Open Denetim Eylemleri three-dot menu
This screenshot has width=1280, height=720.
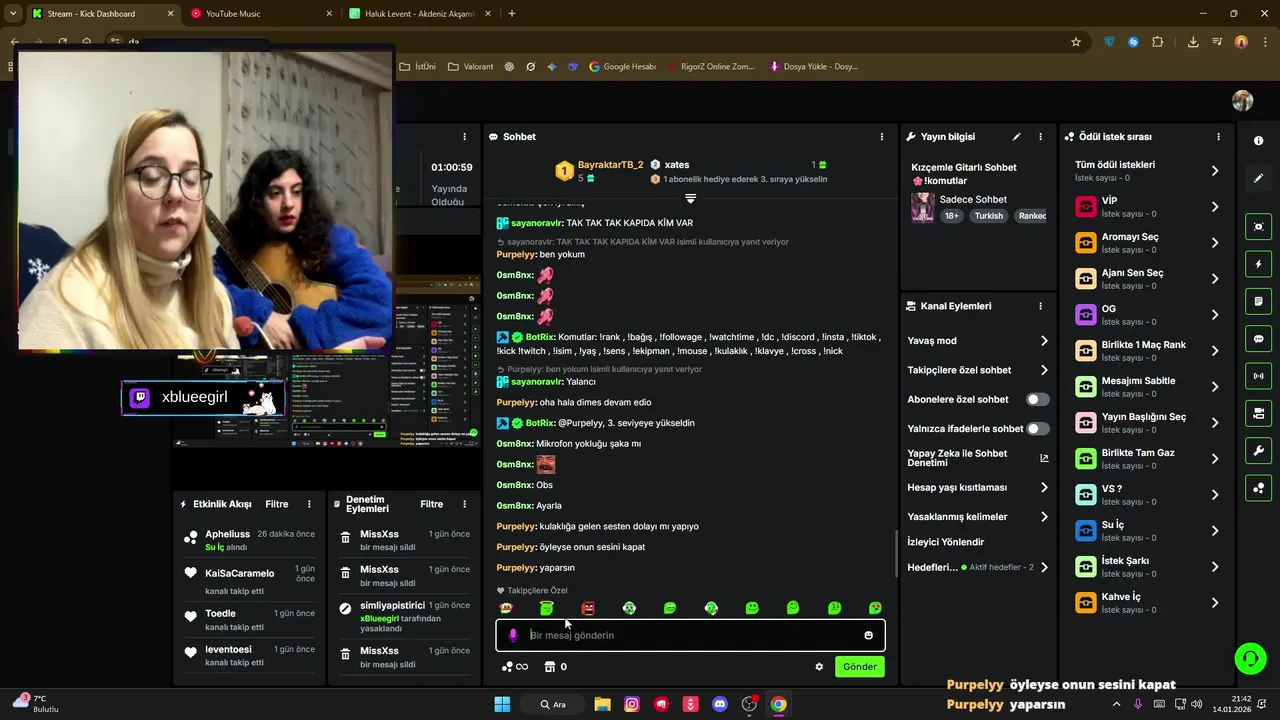point(464,504)
